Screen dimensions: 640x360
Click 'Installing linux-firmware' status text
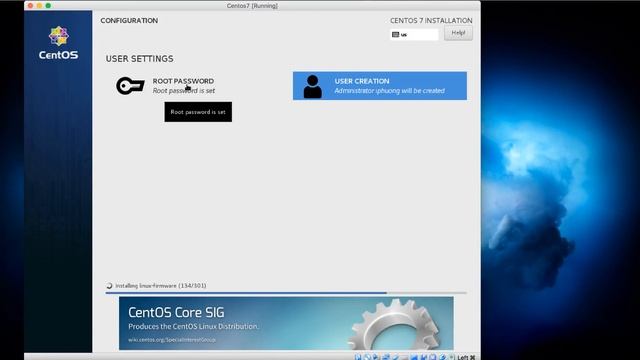point(160,286)
